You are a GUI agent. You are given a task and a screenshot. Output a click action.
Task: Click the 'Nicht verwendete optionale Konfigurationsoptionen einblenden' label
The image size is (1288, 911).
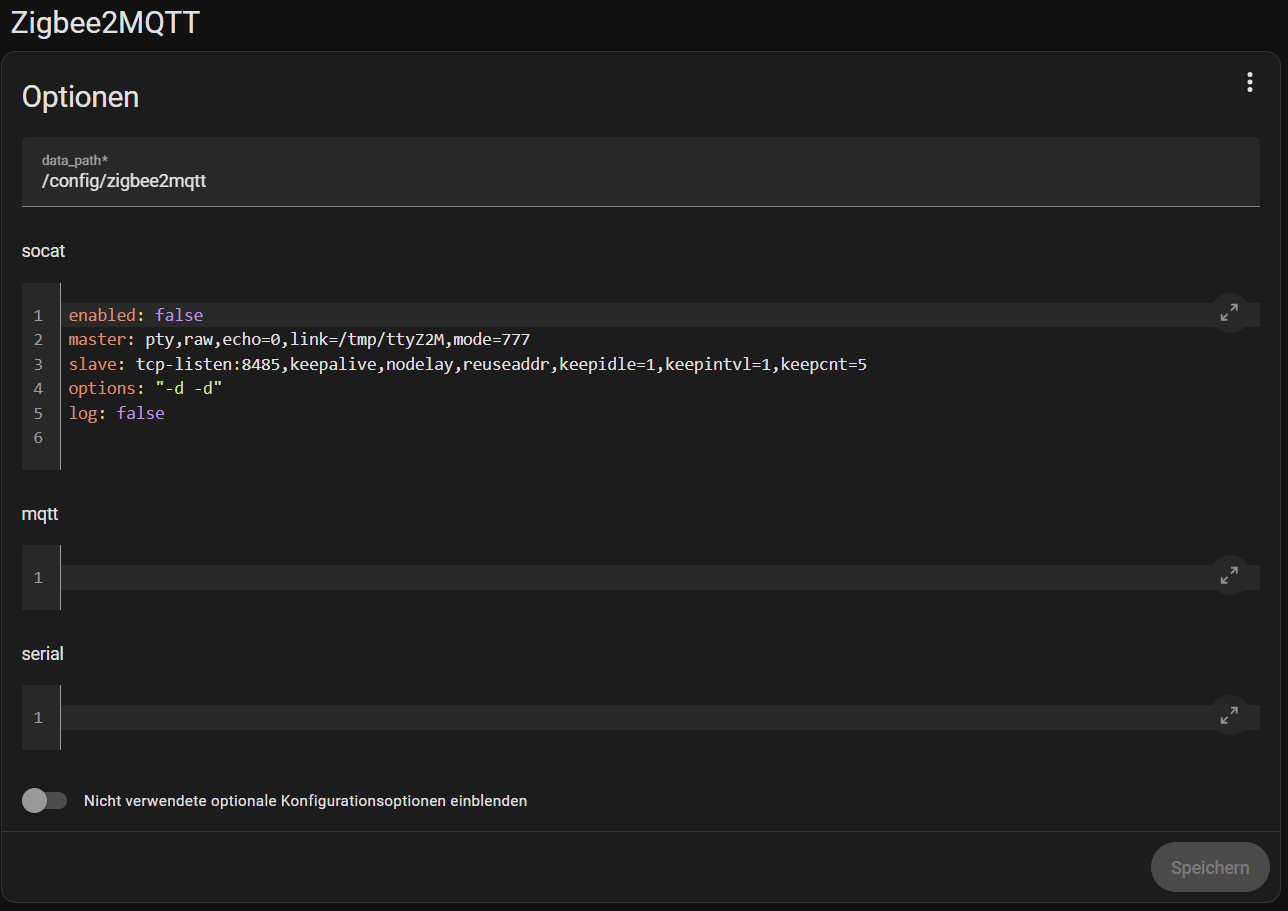point(305,801)
